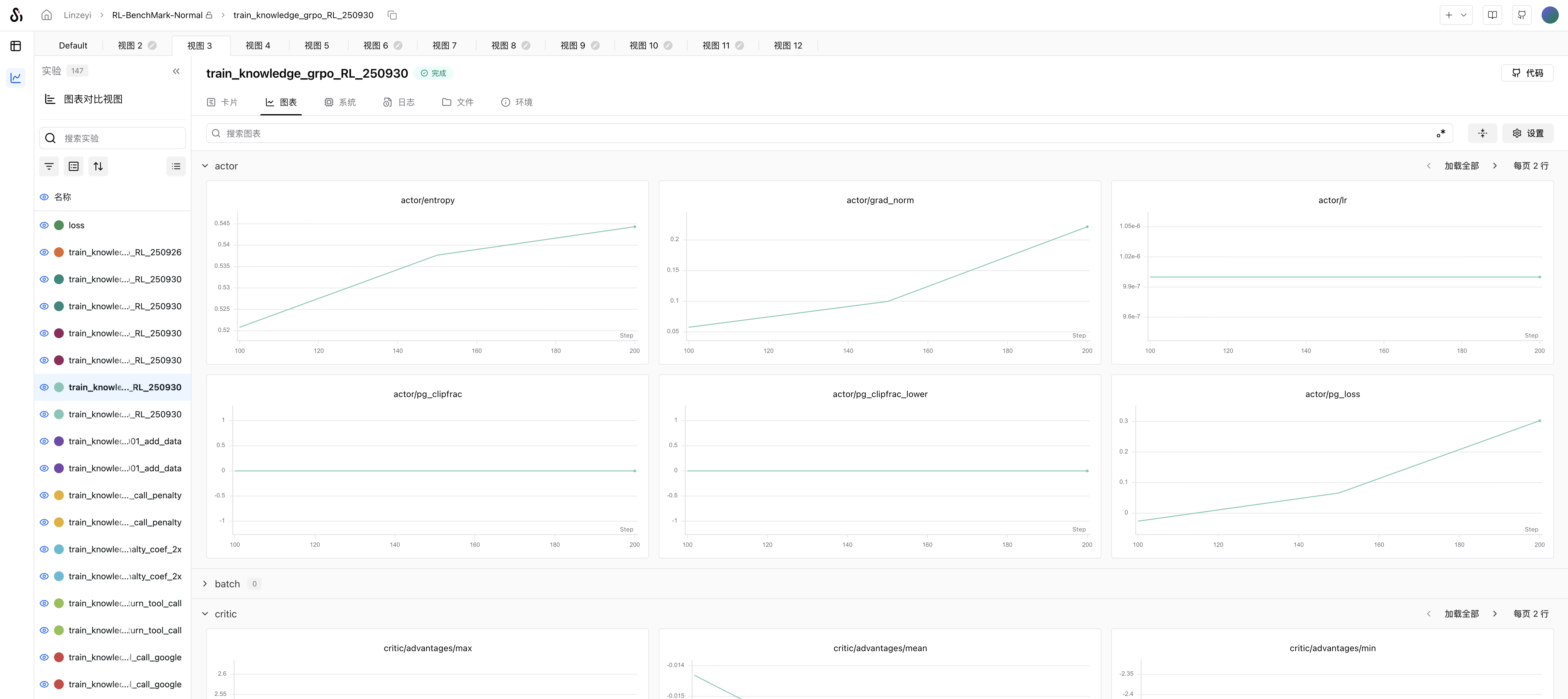Toggle the list layout icon
Image resolution: width=1568 pixels, height=699 pixels.
(176, 166)
